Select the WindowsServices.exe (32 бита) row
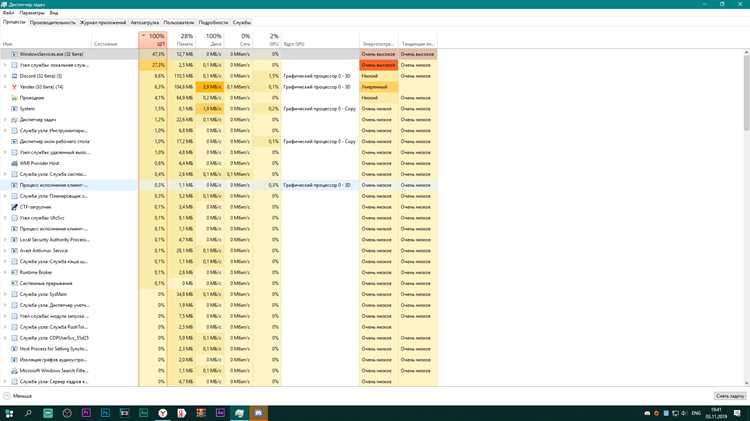This screenshot has width=750, height=421. point(219,54)
